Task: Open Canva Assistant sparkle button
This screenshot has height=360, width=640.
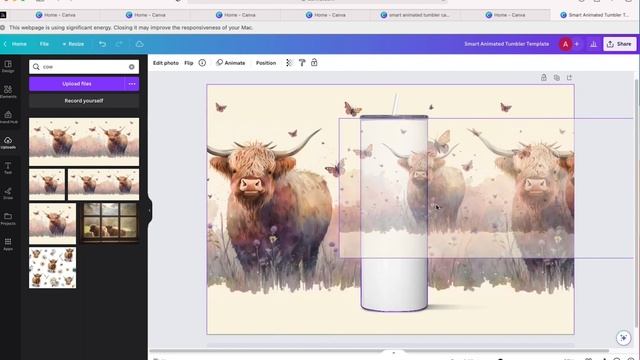Action: click(x=623, y=338)
